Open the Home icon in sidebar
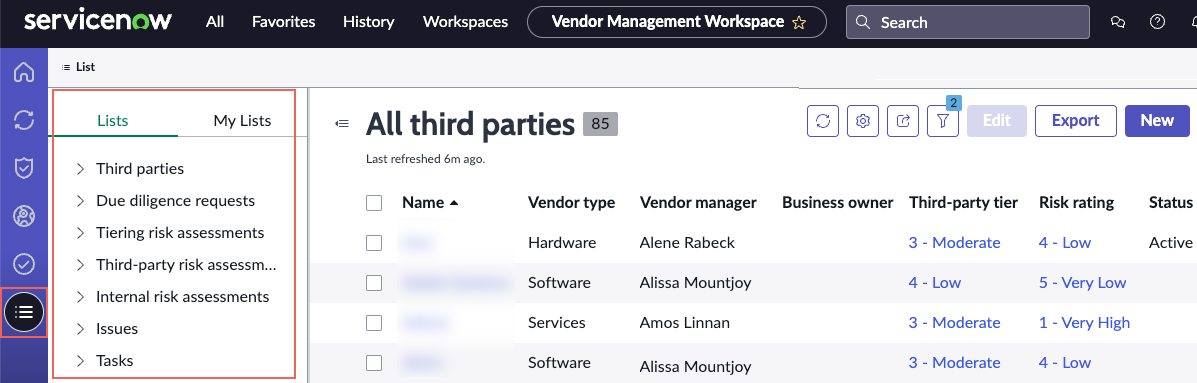The width and height of the screenshot is (1197, 383). point(24,72)
